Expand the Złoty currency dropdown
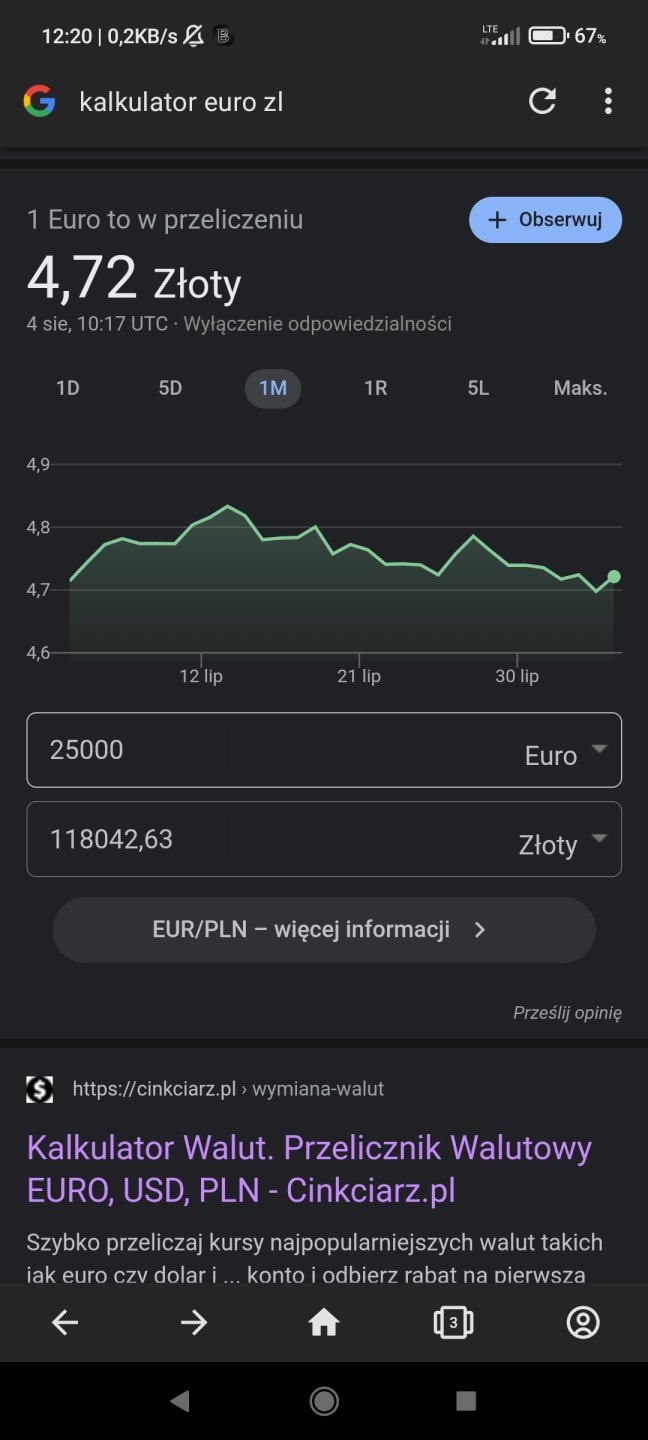 pyautogui.click(x=563, y=842)
